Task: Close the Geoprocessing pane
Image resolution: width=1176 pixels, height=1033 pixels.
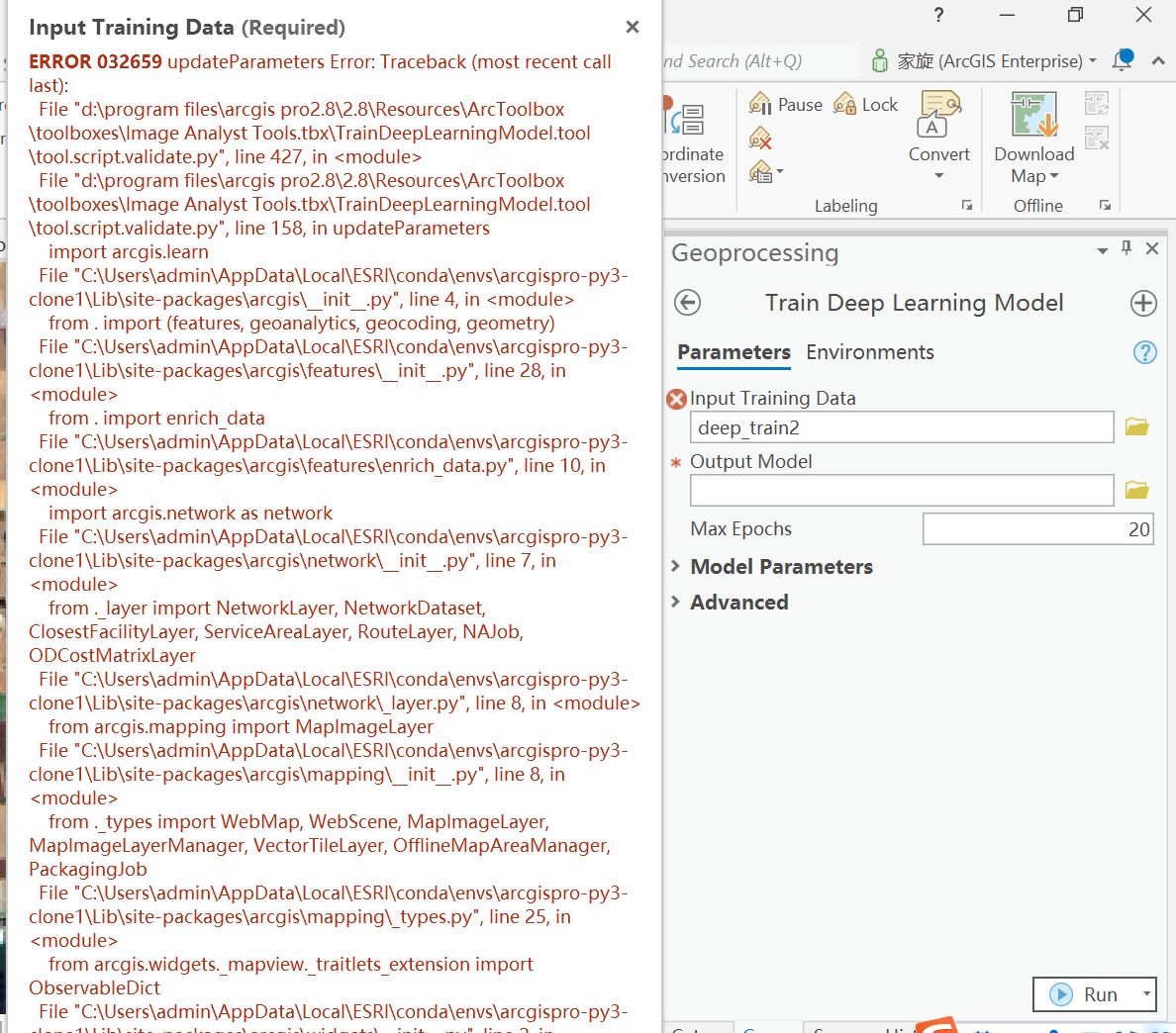Action: tap(1152, 248)
